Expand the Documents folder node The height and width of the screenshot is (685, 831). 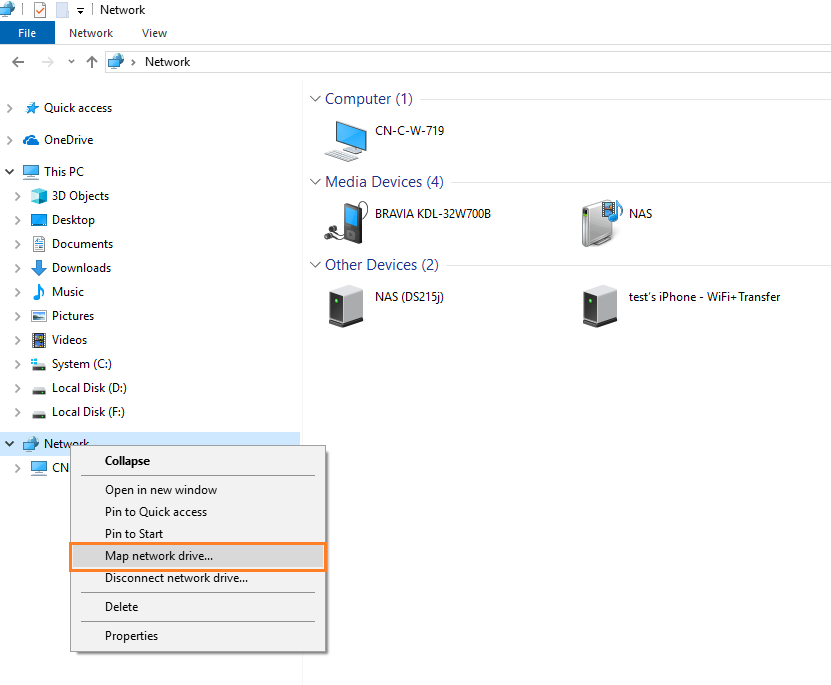pos(17,244)
